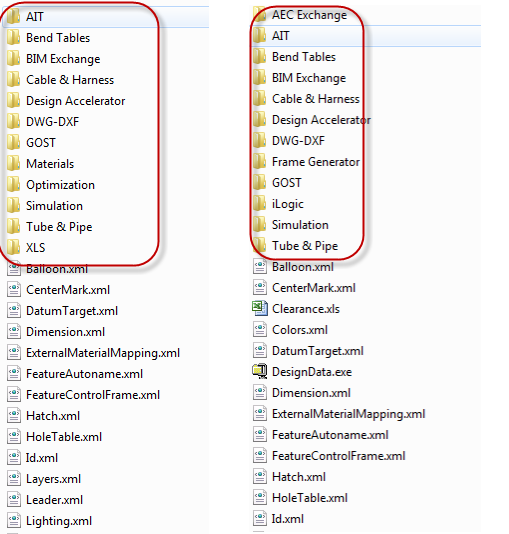Select 'Simulation' name in left list
Viewport: 509px width, 534px height.
[x=54, y=206]
